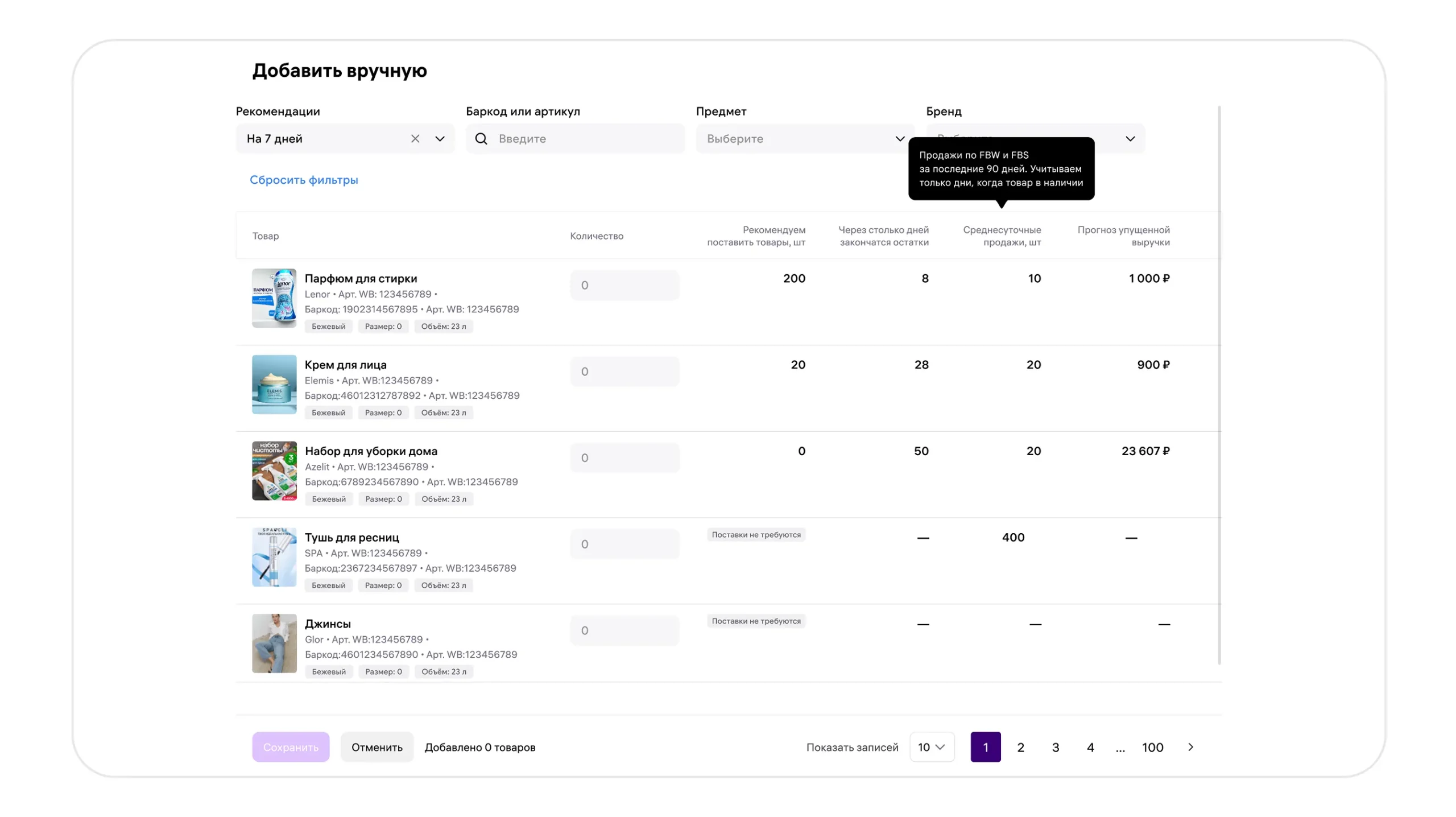1456x817 pixels.
Task: Click the 'Добавлено 0 товаров' status text
Action: point(479,747)
